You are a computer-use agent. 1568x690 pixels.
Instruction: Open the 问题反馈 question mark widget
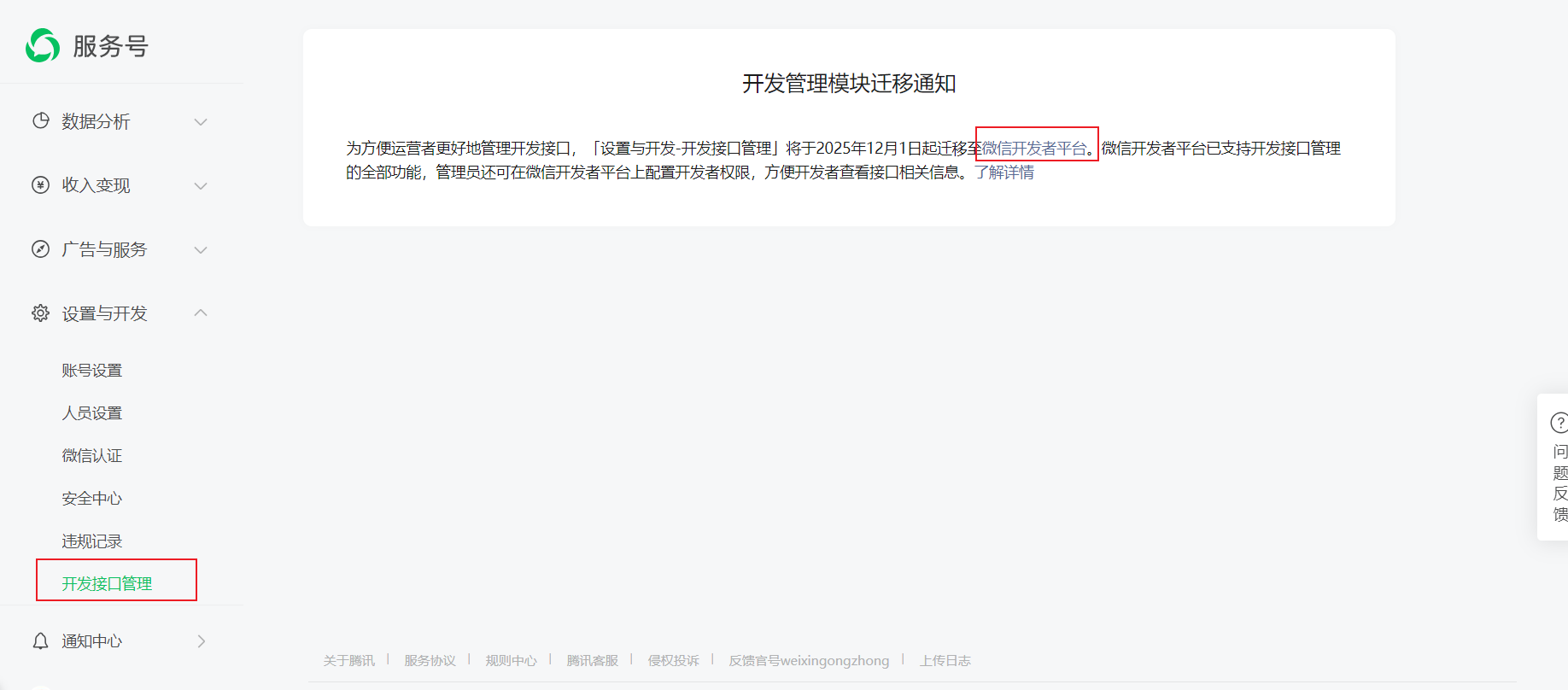click(x=1559, y=423)
